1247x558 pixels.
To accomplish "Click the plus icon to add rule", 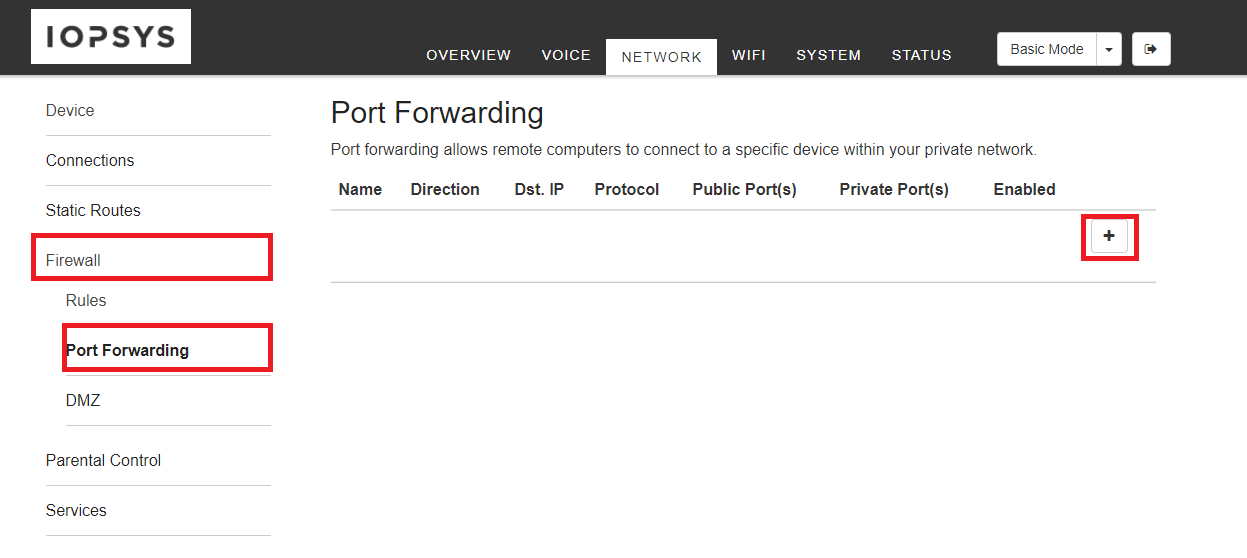I will pyautogui.click(x=1109, y=236).
